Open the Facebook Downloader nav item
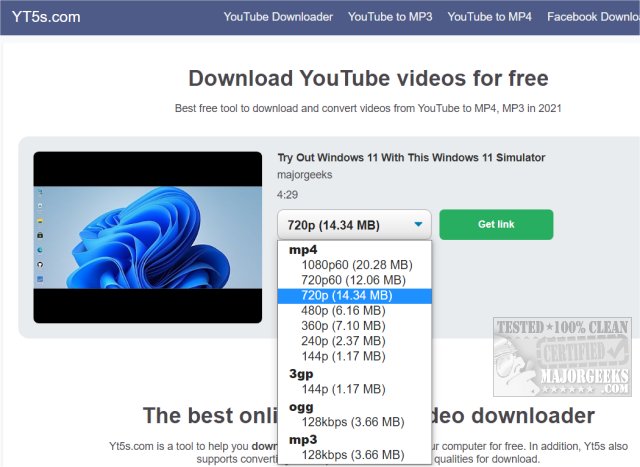 tap(593, 17)
